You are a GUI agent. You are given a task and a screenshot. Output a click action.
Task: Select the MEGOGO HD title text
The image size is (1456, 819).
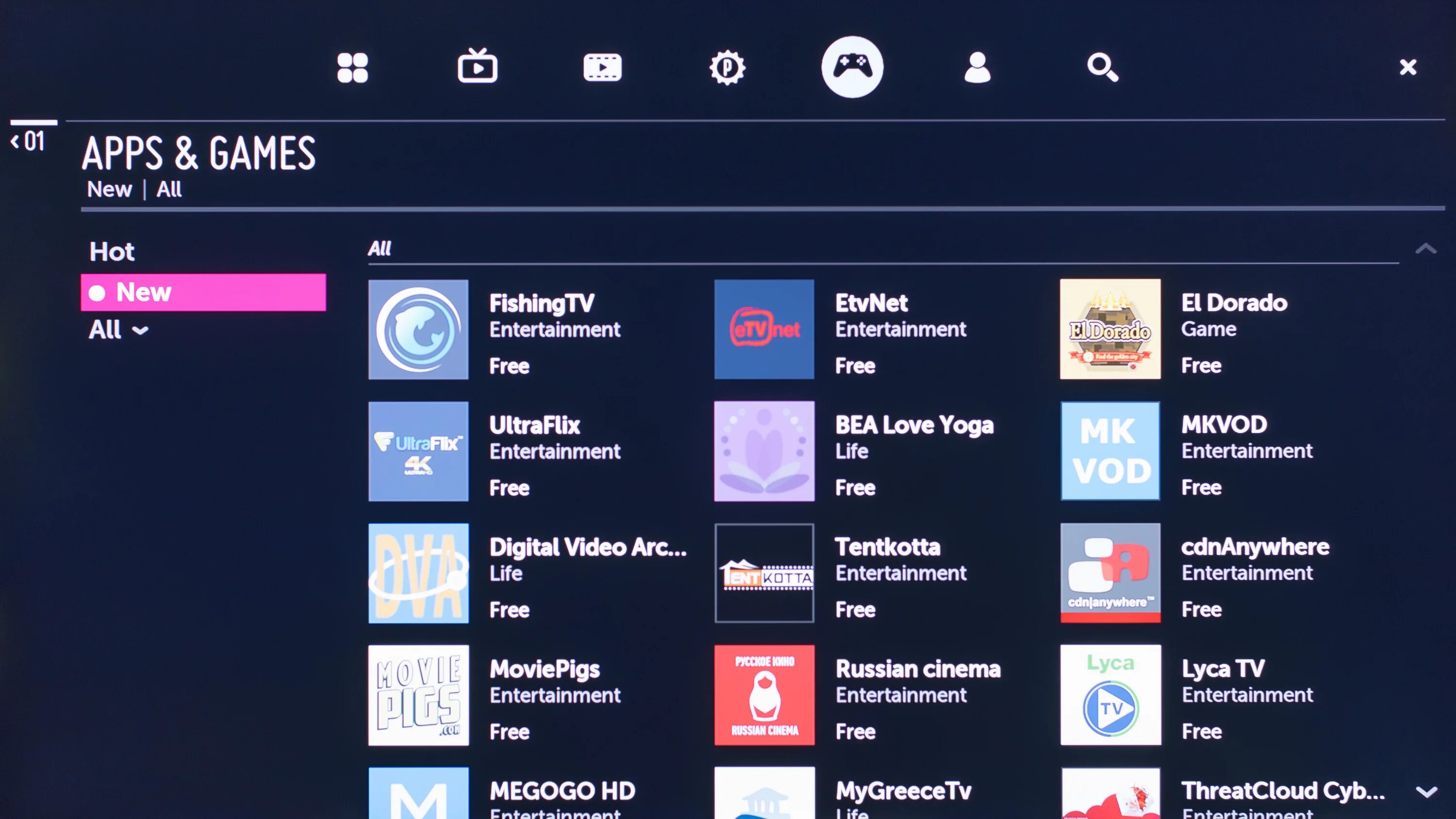click(x=563, y=791)
